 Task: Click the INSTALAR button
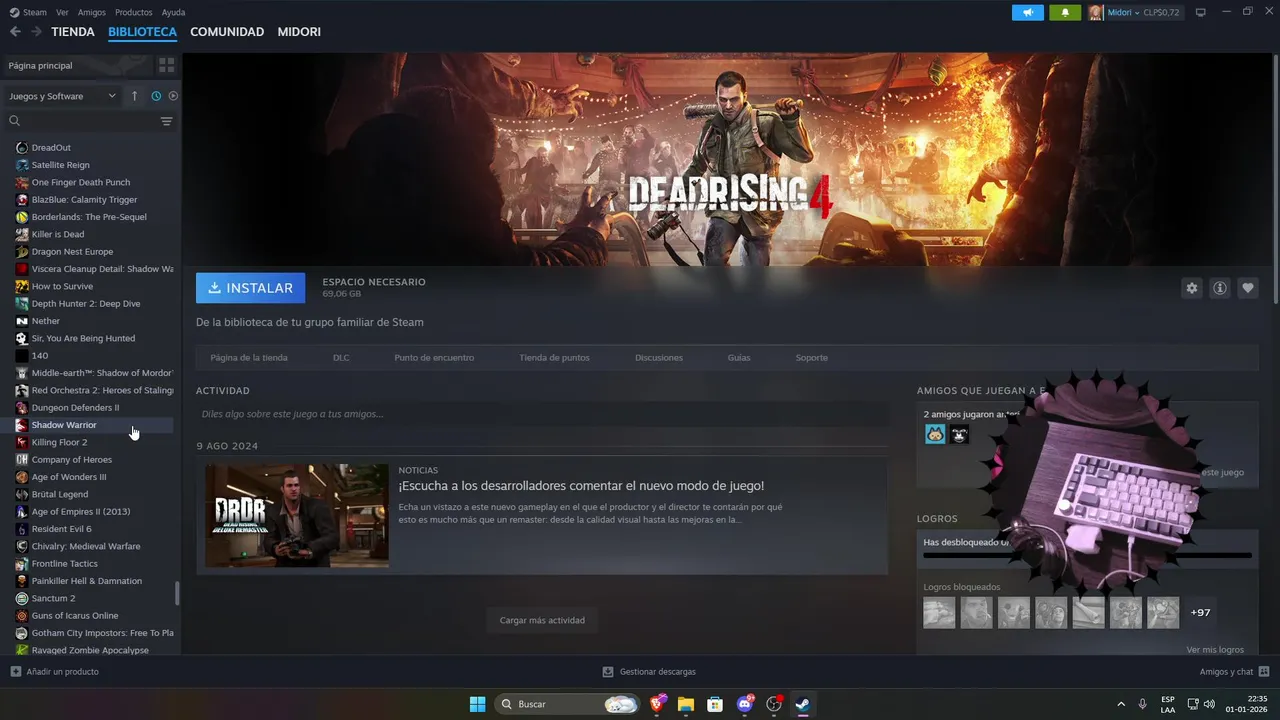pyautogui.click(x=251, y=288)
